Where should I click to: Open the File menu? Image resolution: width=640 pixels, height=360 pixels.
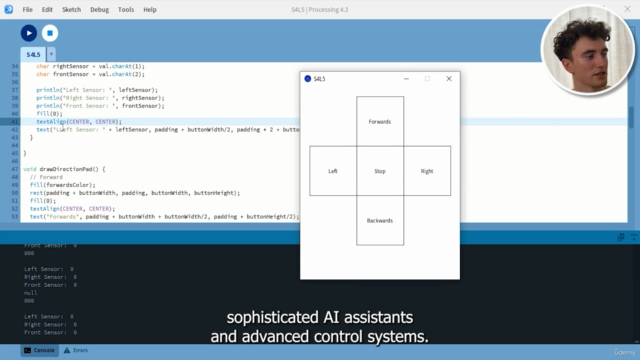pyautogui.click(x=27, y=9)
